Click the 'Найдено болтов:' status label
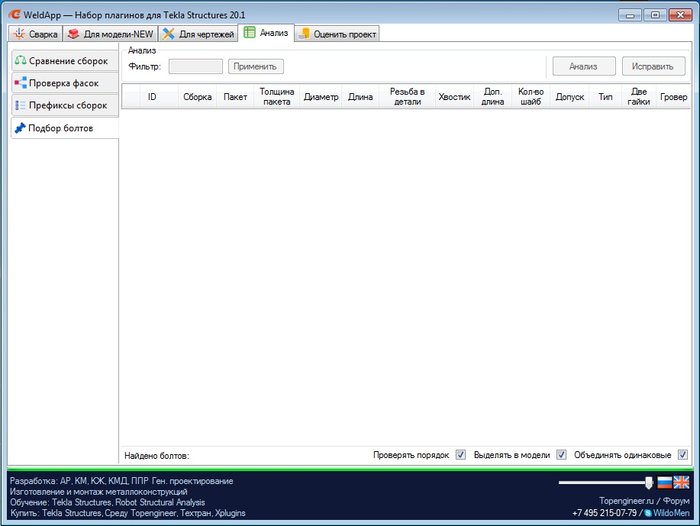Viewport: 700px width, 526px height. tap(157, 456)
